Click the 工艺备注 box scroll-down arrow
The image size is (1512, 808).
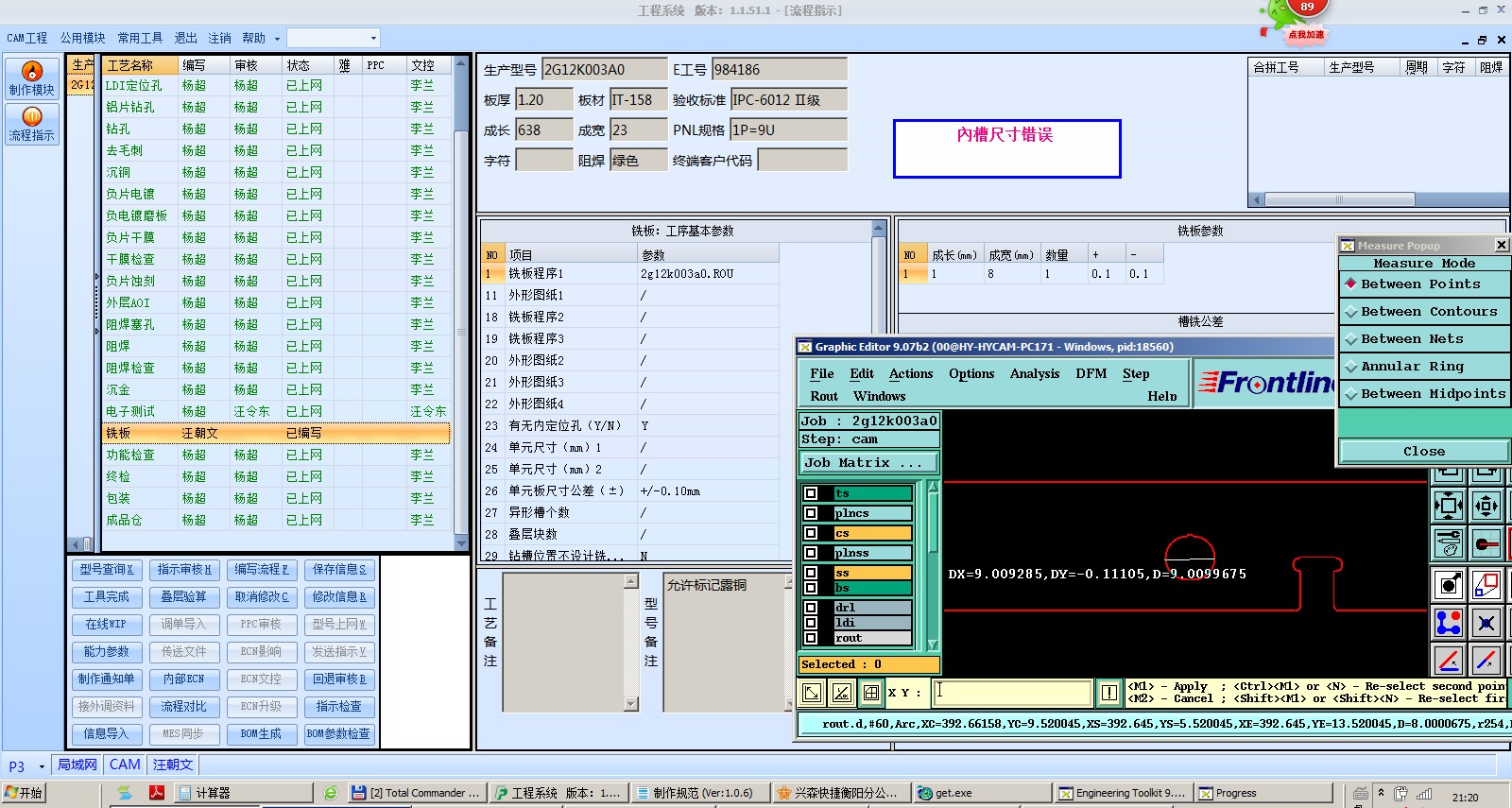click(x=631, y=704)
